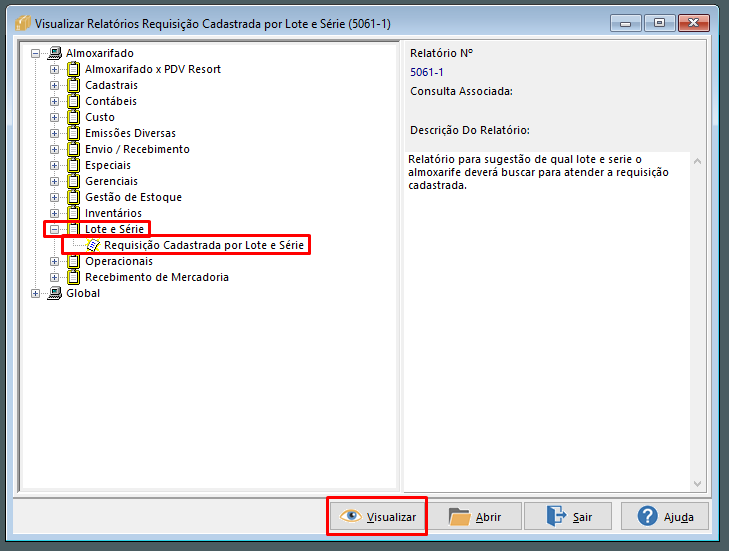The height and width of the screenshot is (551, 729).
Task: Click the Ajuda button
Action: point(665,516)
